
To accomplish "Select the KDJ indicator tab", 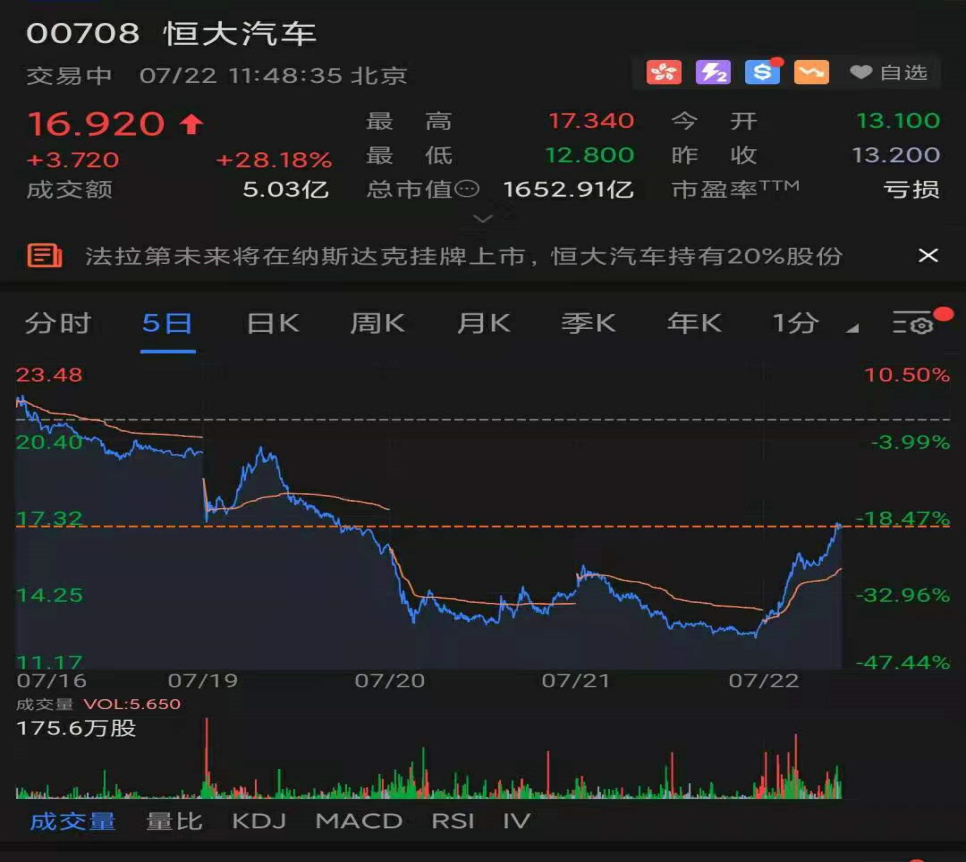I will click(256, 821).
